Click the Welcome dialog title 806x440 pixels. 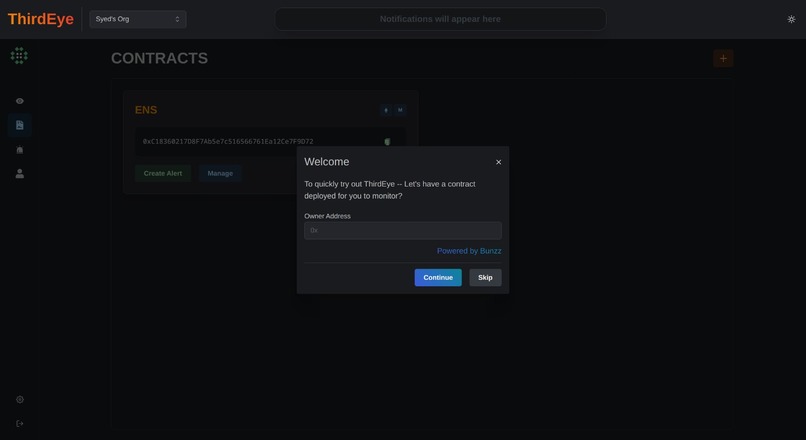(327, 162)
